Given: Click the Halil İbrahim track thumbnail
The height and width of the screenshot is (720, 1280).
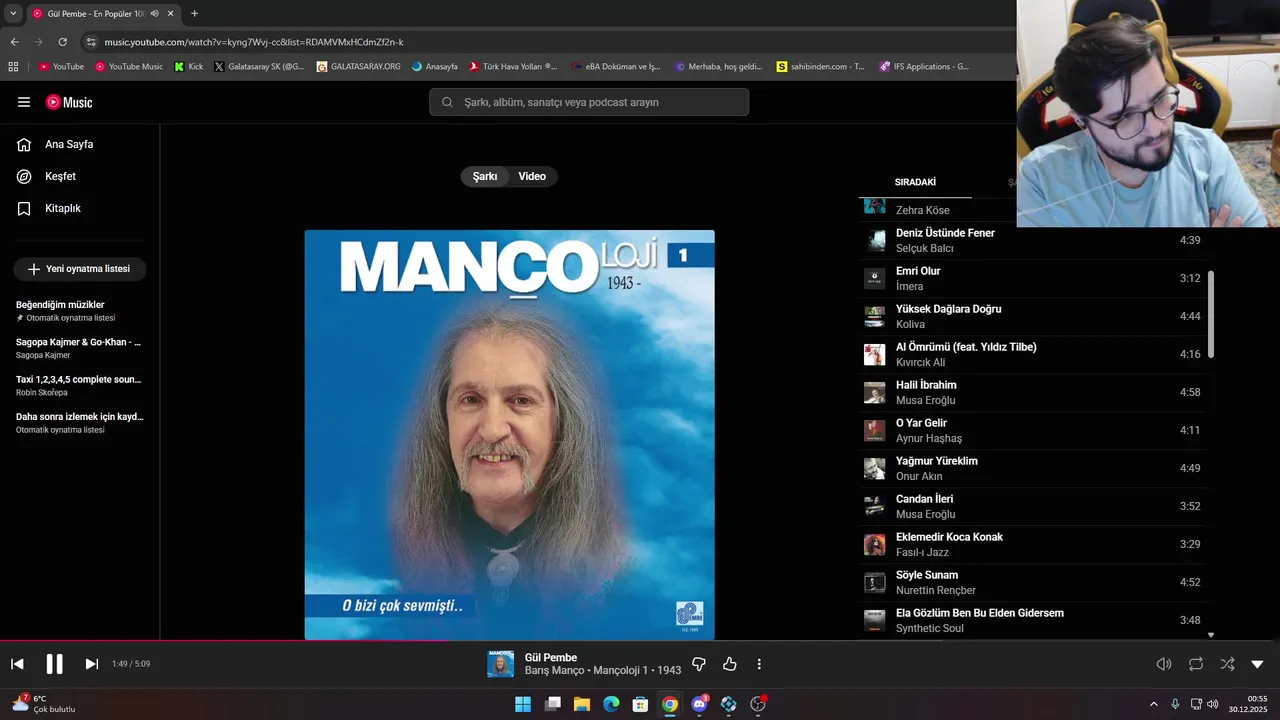Looking at the screenshot, I should coord(875,392).
